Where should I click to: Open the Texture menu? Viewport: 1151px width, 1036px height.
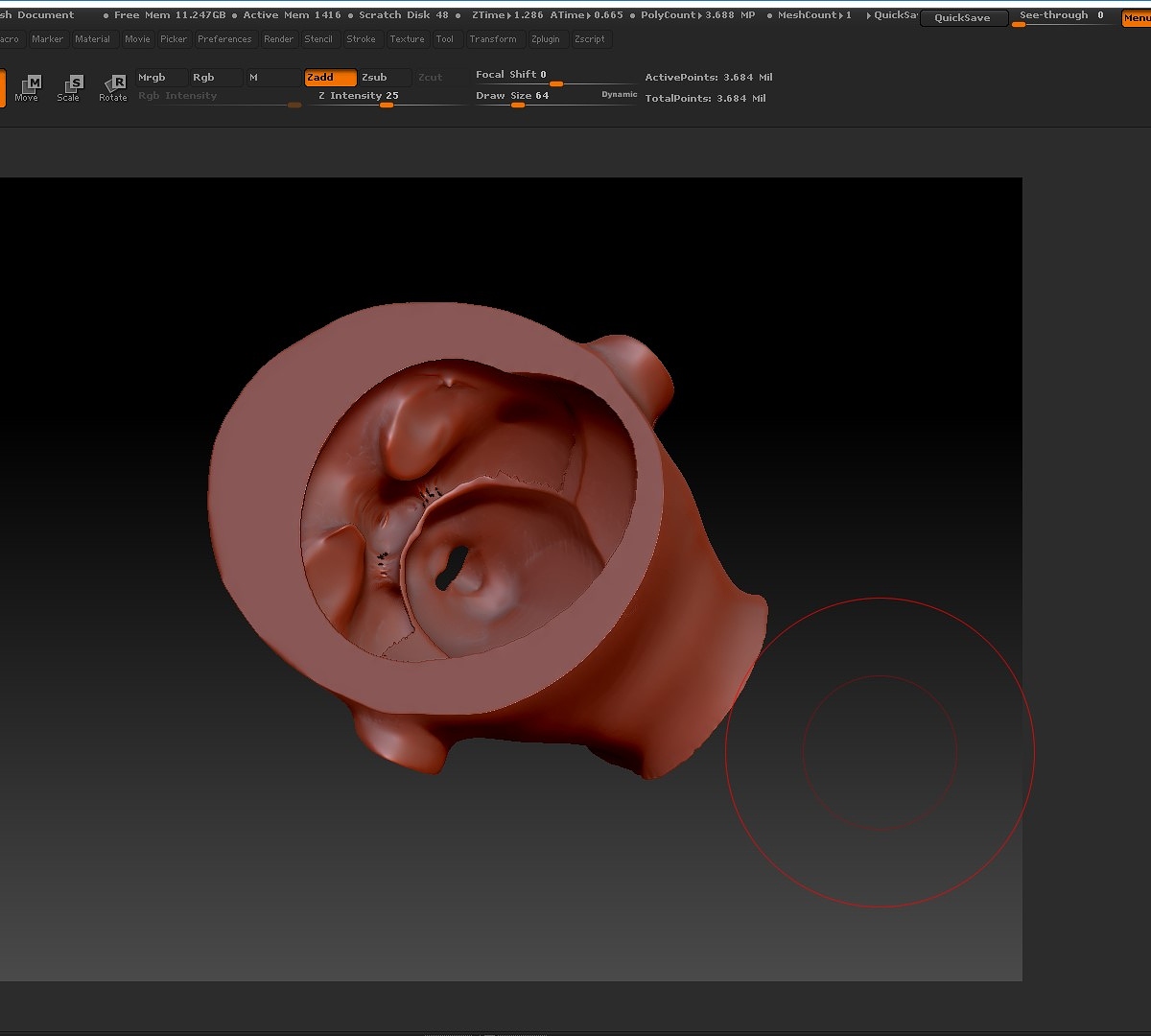coord(407,39)
